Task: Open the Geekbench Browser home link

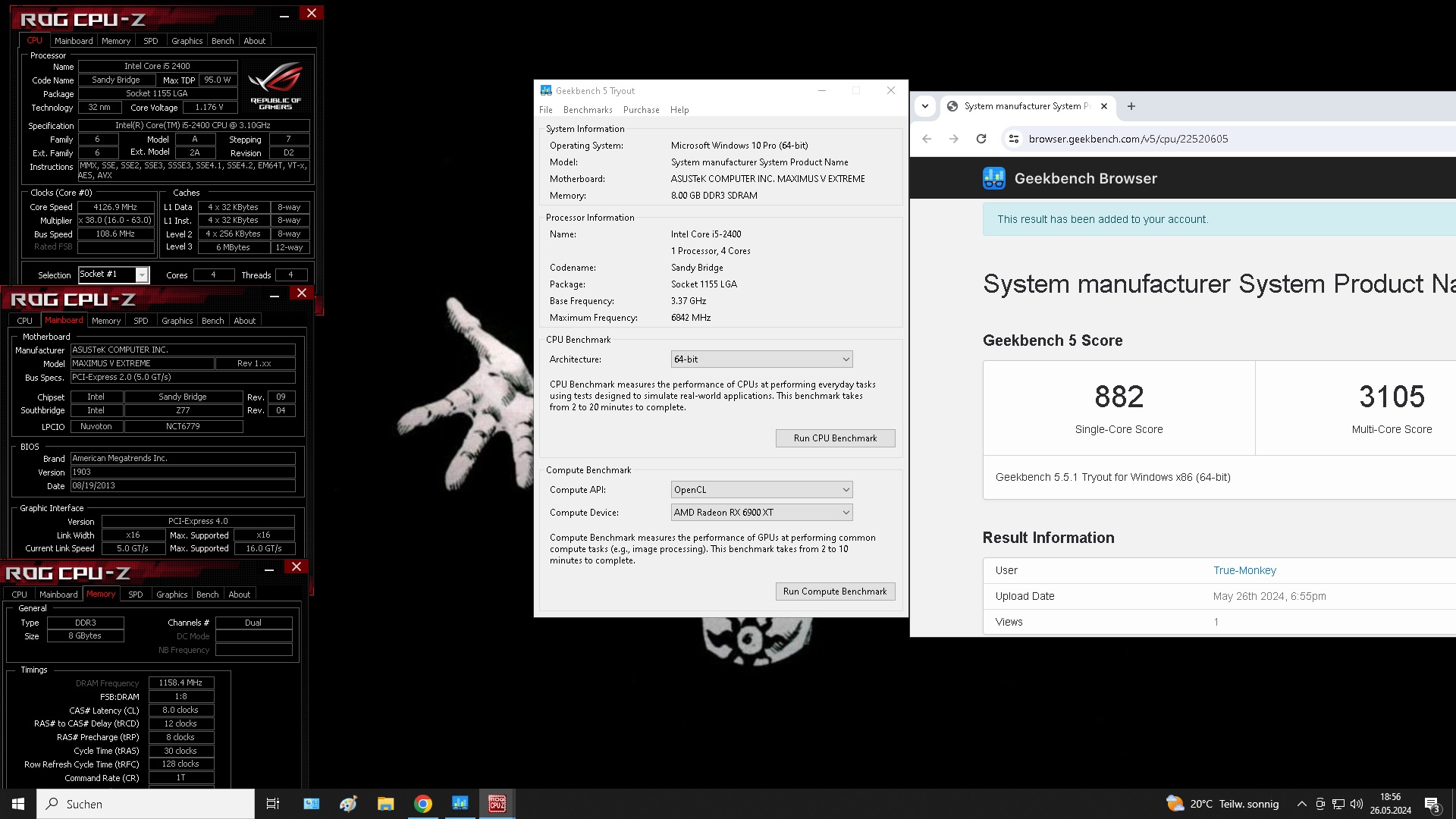Action: pos(1085,178)
